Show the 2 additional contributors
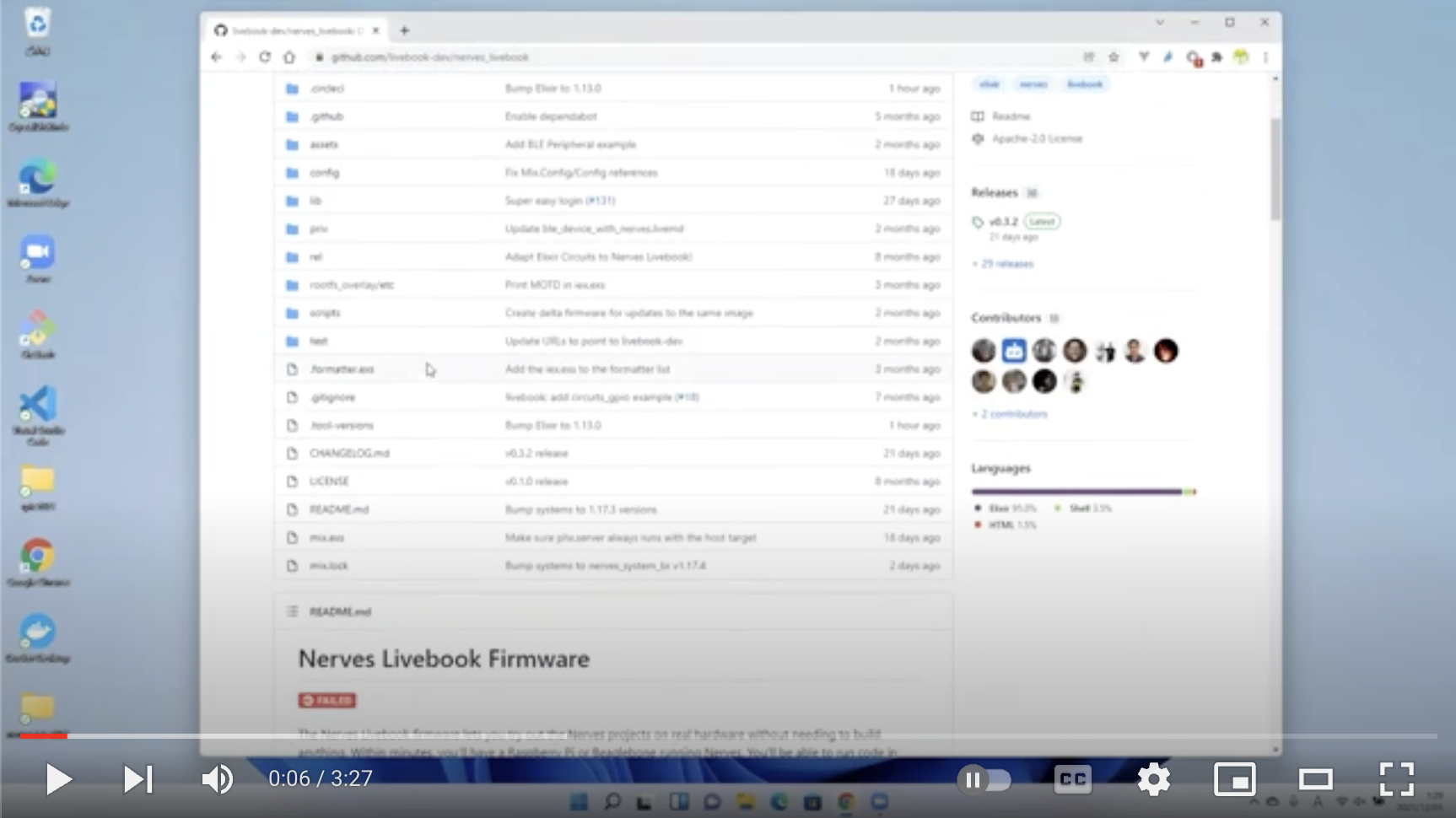 point(1010,414)
